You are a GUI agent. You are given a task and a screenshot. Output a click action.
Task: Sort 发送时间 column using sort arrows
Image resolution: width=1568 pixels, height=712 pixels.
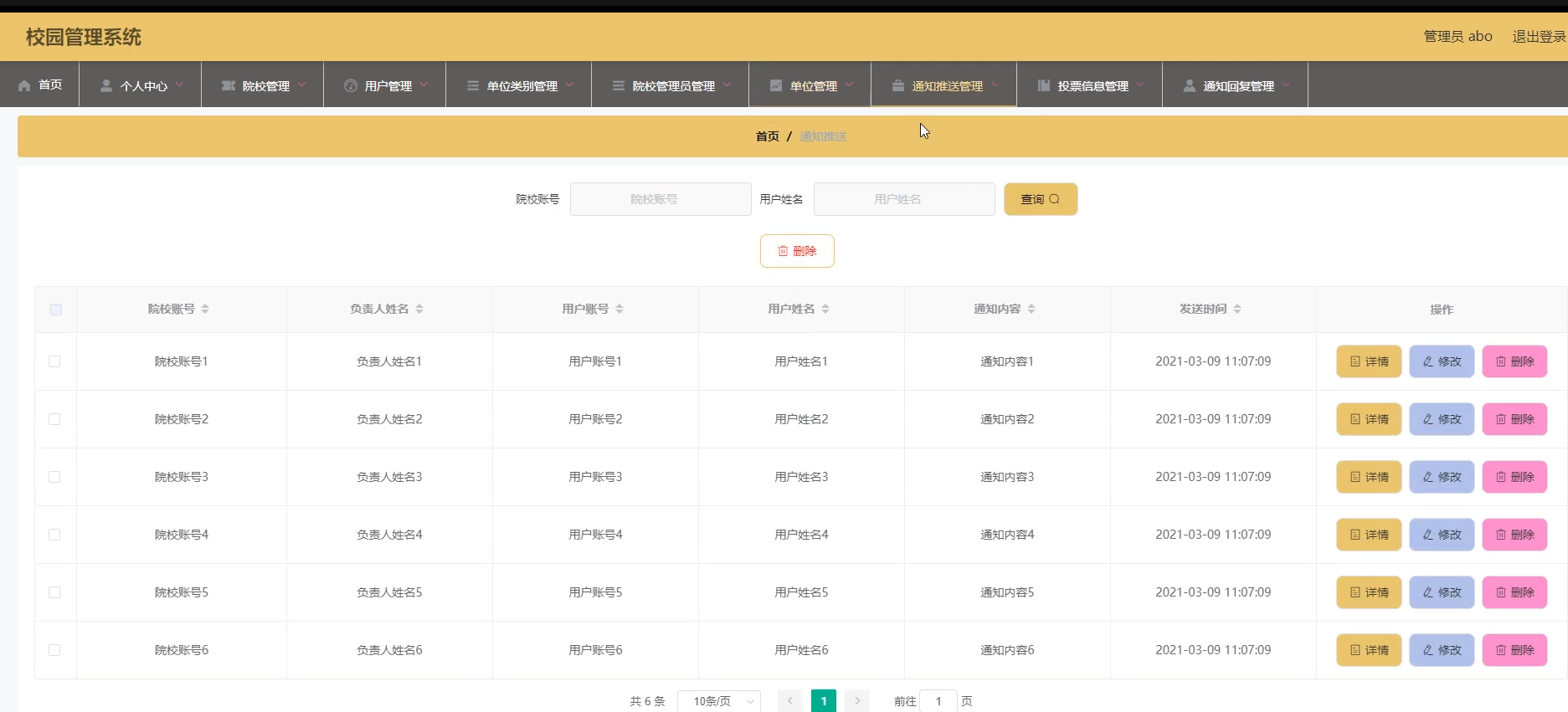1237,309
